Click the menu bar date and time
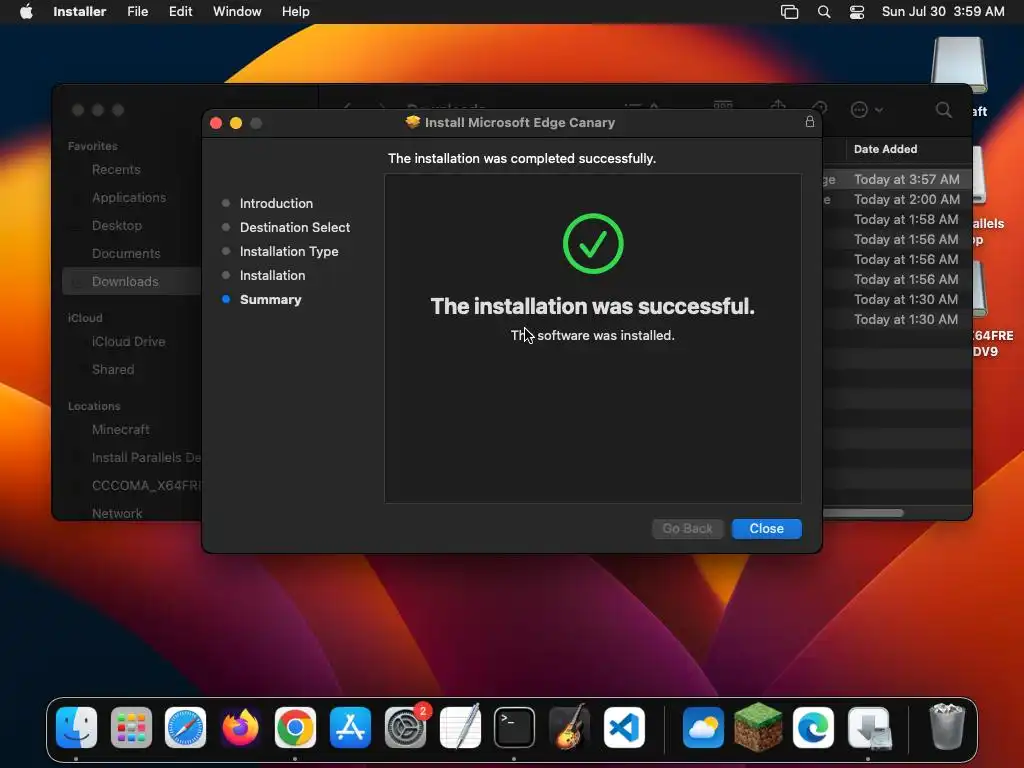Image resolution: width=1024 pixels, height=768 pixels. [942, 12]
